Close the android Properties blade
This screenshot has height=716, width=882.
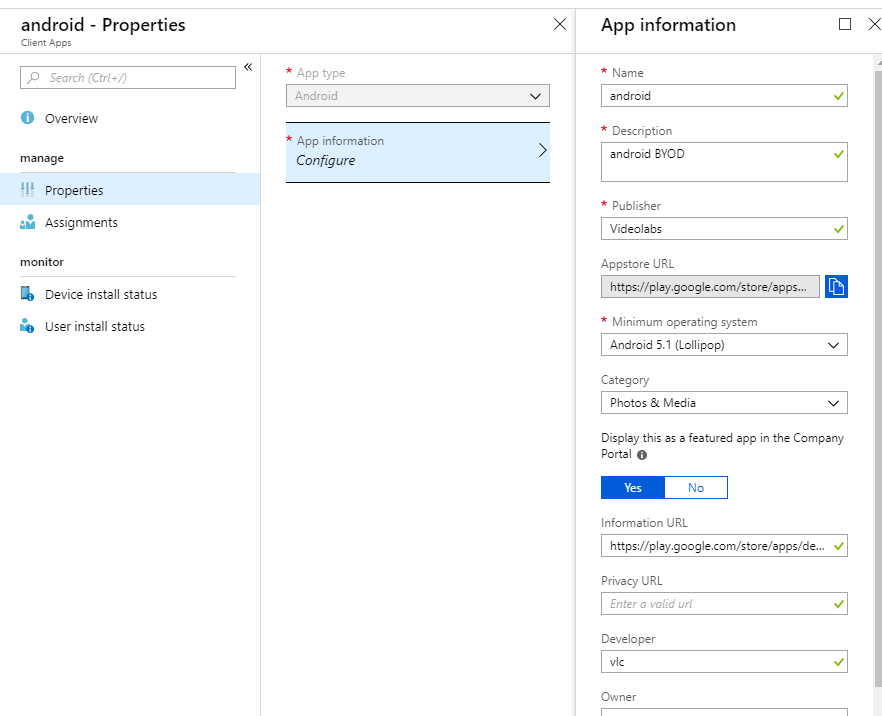click(560, 24)
